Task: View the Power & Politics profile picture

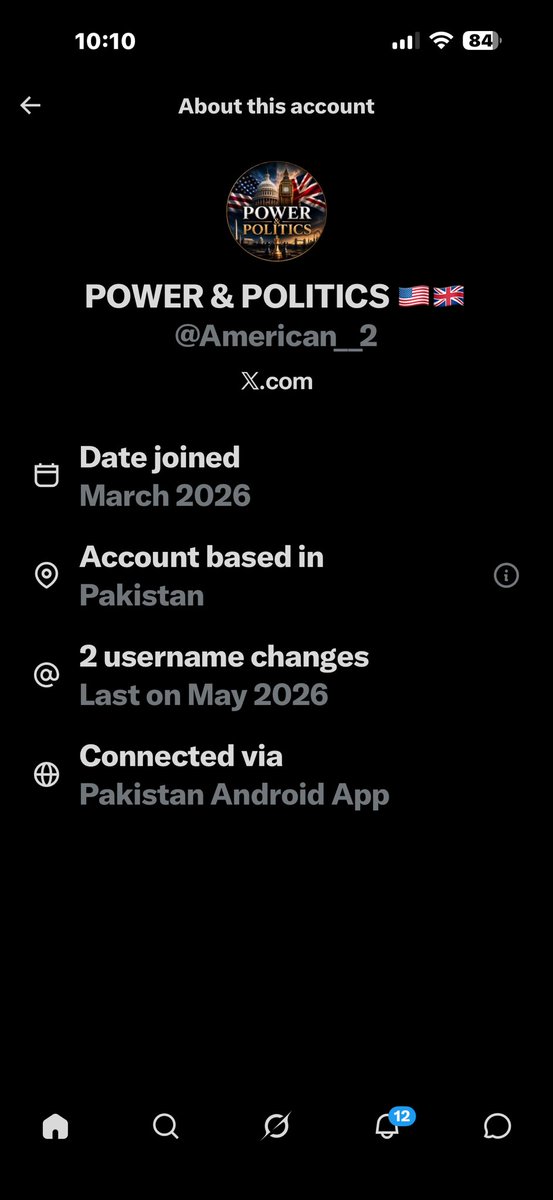Action: tap(276, 212)
